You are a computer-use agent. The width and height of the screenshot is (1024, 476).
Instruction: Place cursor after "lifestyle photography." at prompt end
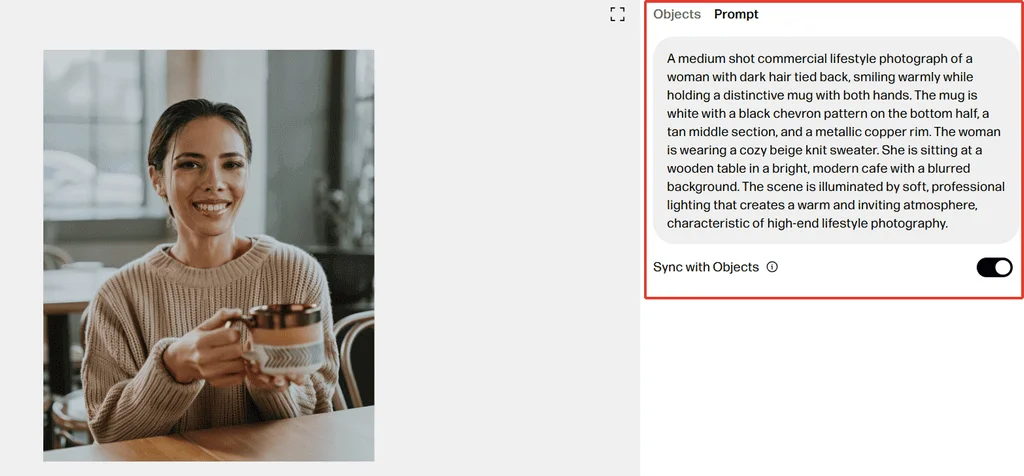(x=948, y=224)
